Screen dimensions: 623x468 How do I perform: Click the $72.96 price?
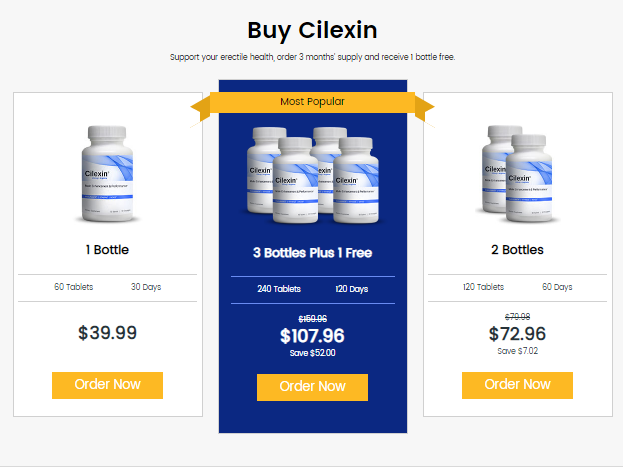tap(517, 334)
